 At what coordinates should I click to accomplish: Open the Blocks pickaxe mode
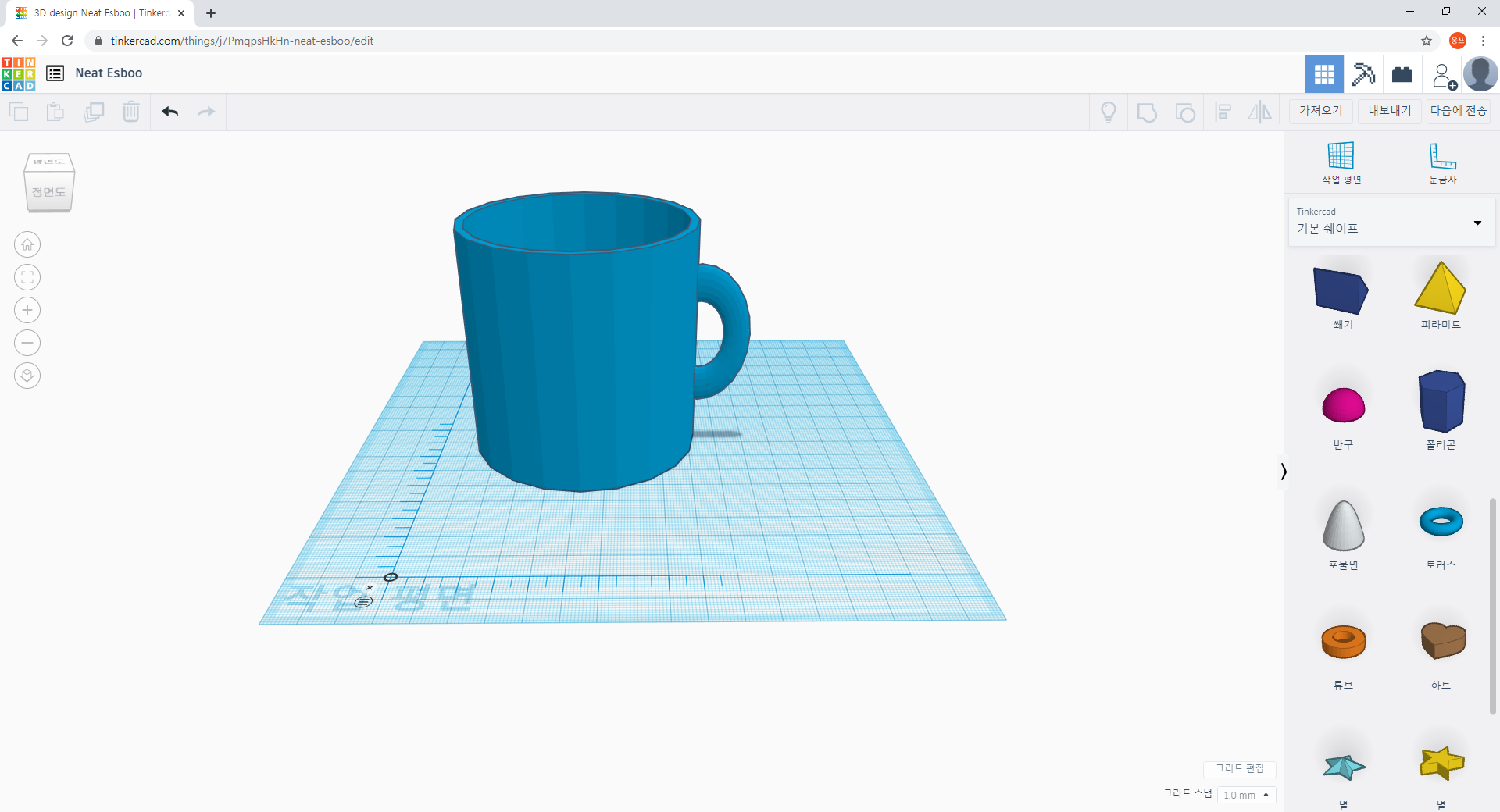point(1363,74)
